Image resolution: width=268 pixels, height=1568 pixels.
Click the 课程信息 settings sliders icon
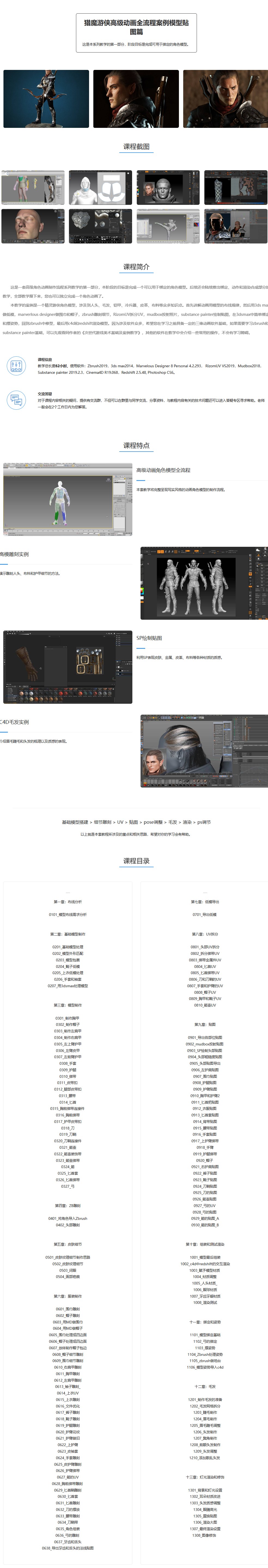(16, 366)
